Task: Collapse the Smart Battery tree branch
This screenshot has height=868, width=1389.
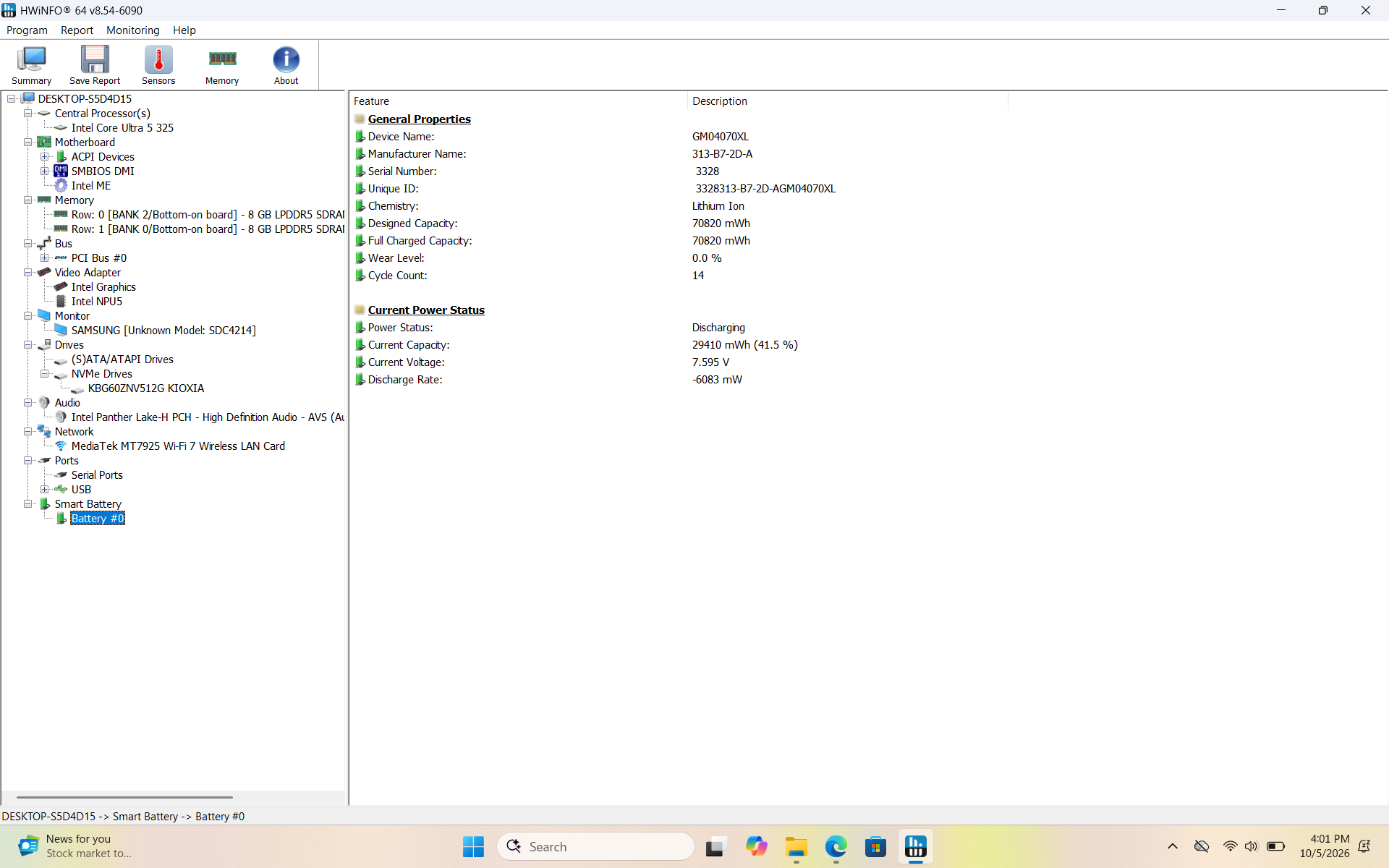Action: [28, 504]
